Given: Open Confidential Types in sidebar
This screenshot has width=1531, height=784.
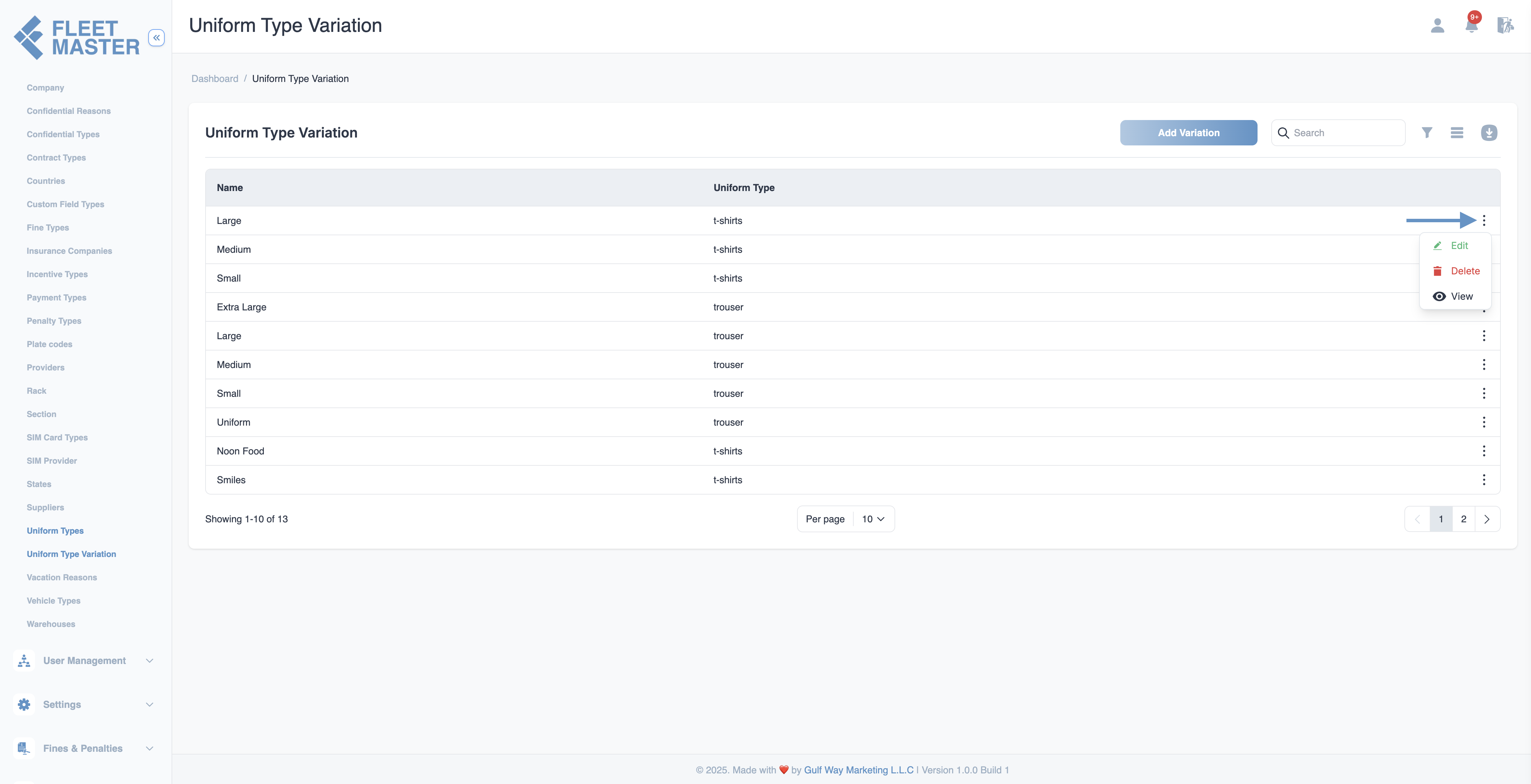Looking at the screenshot, I should pos(63,134).
